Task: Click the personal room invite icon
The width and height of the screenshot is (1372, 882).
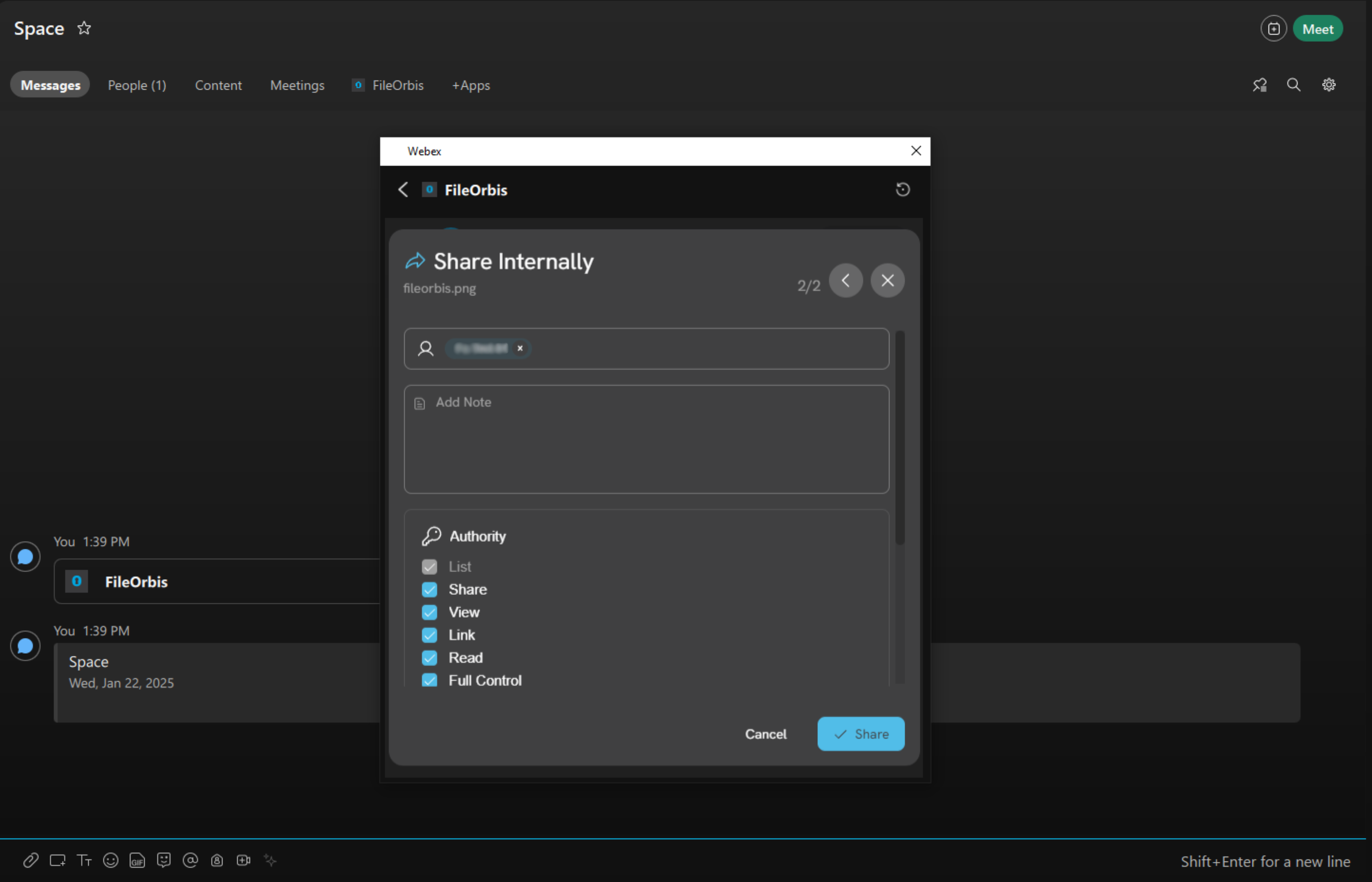Action: tap(217, 859)
